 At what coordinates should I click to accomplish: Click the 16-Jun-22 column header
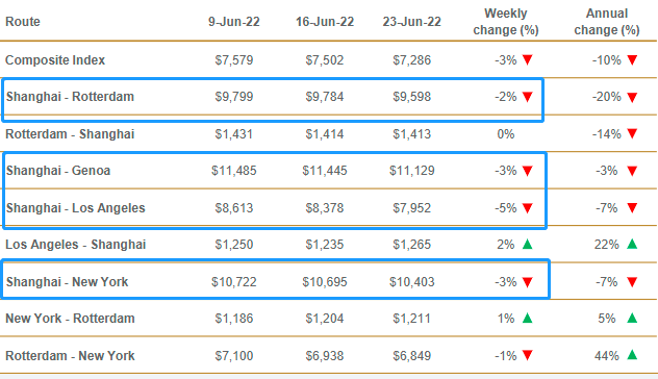click(325, 22)
